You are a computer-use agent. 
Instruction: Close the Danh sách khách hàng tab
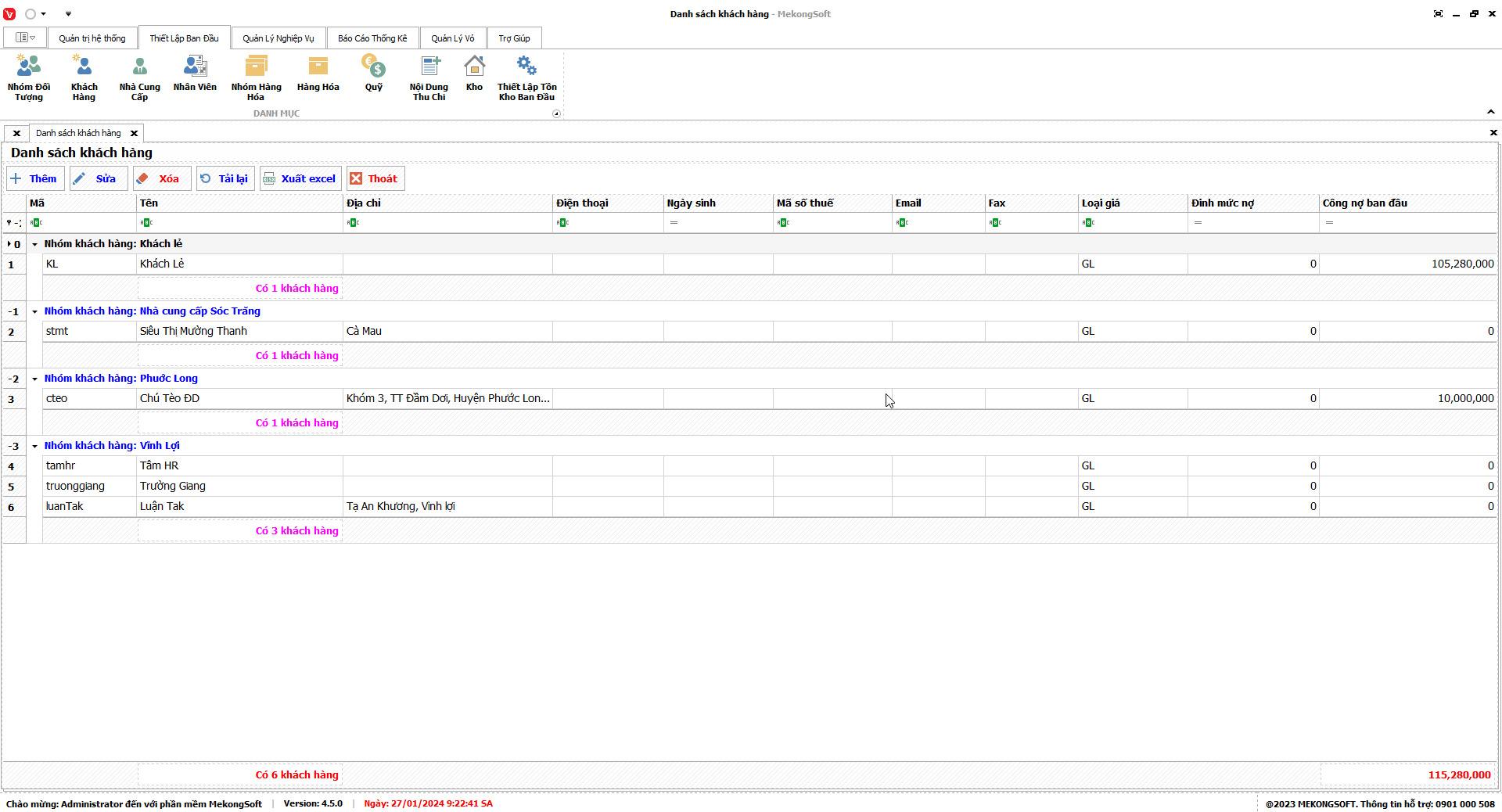click(134, 133)
